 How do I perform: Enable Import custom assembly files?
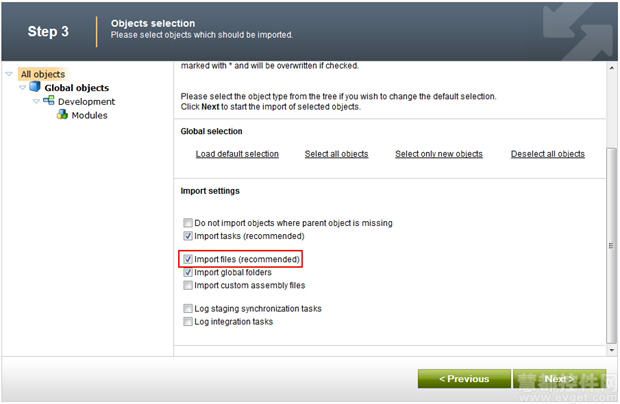[x=188, y=285]
